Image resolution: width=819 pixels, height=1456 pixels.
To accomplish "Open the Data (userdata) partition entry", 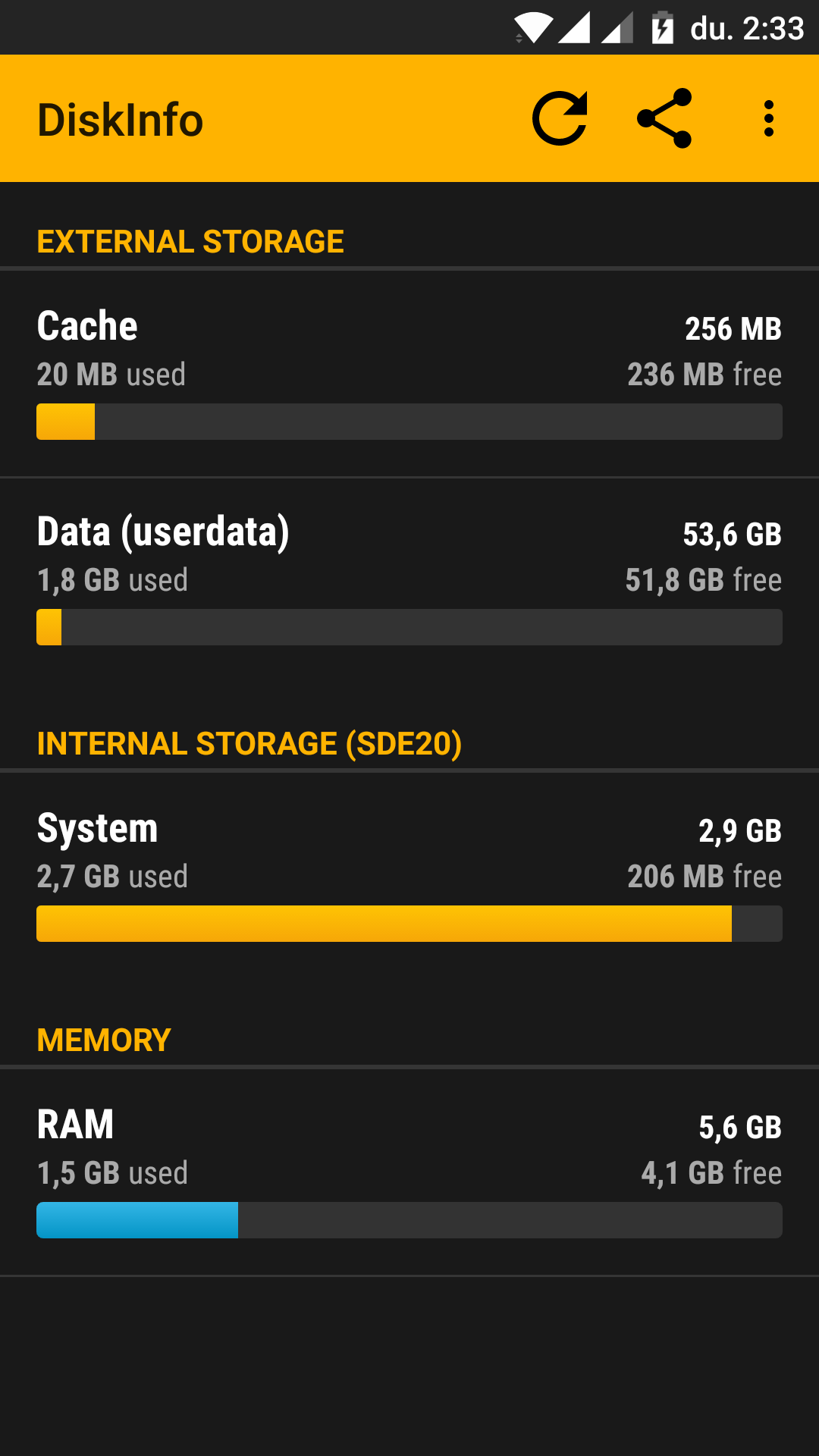I will point(409,554).
